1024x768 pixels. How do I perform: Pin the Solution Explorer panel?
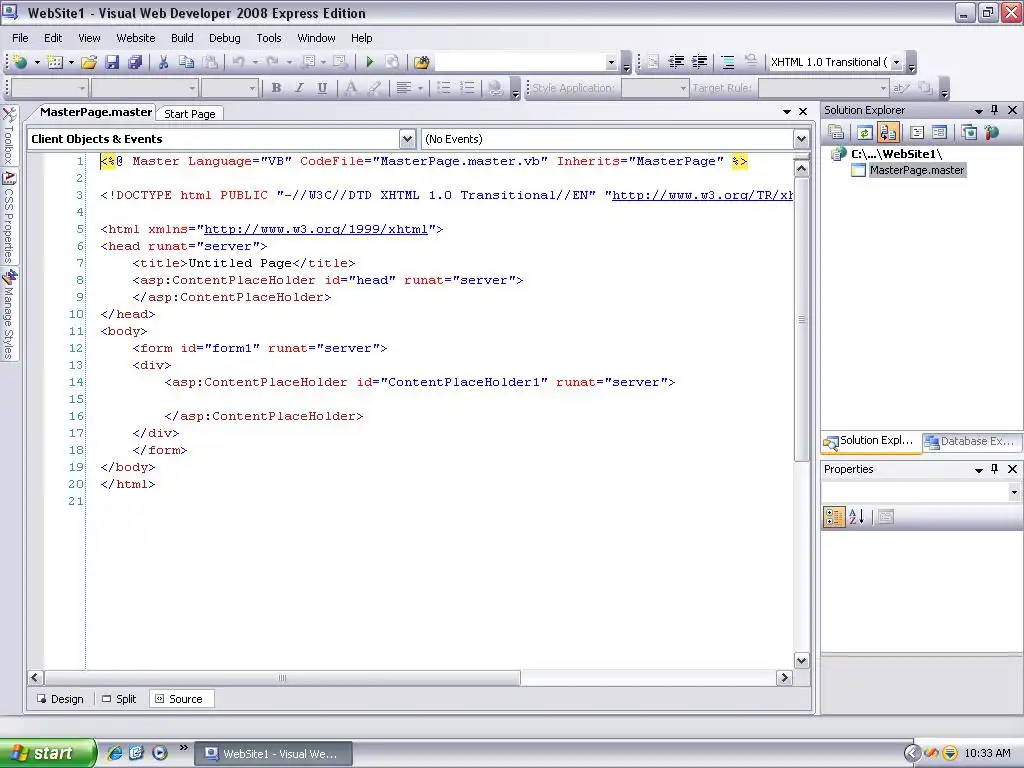(994, 110)
